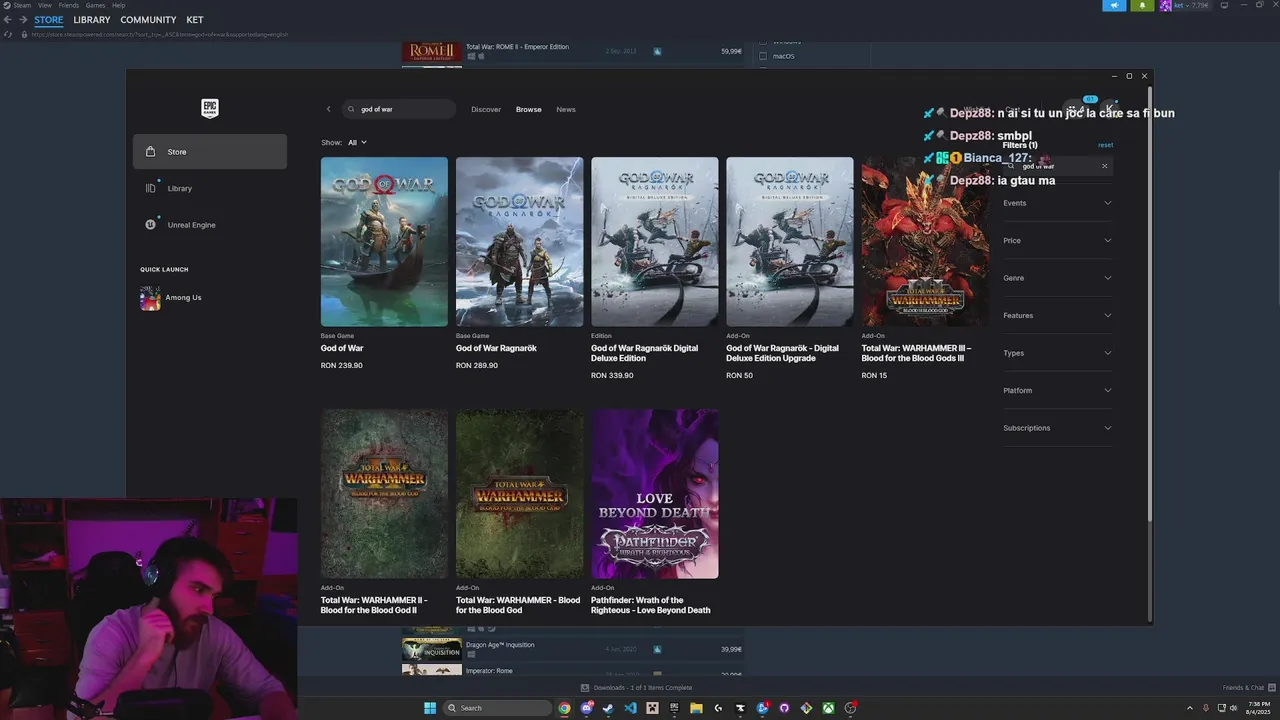
Task: Open the Steam Help menu
Action: (119, 5)
